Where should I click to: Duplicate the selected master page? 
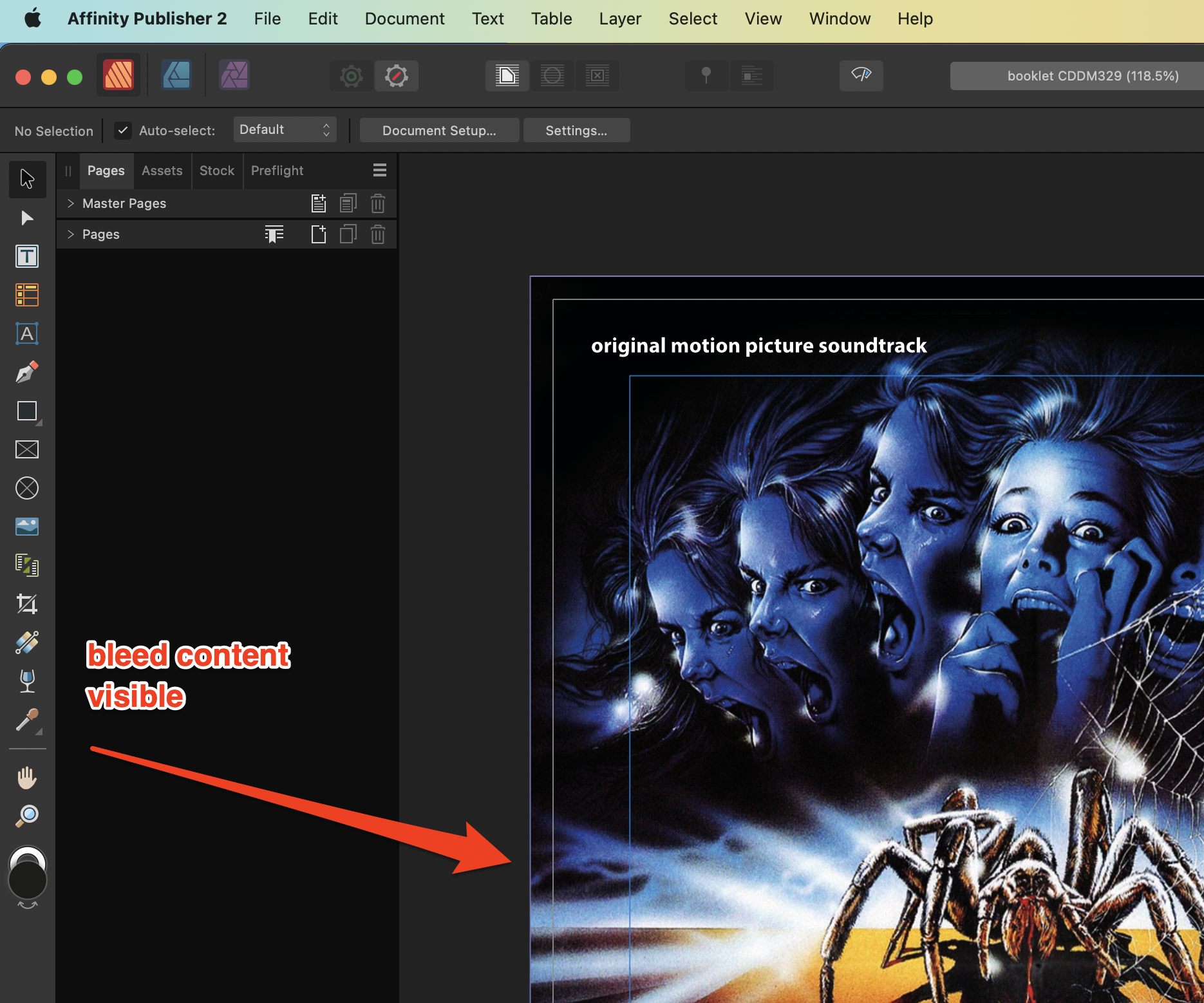click(348, 203)
